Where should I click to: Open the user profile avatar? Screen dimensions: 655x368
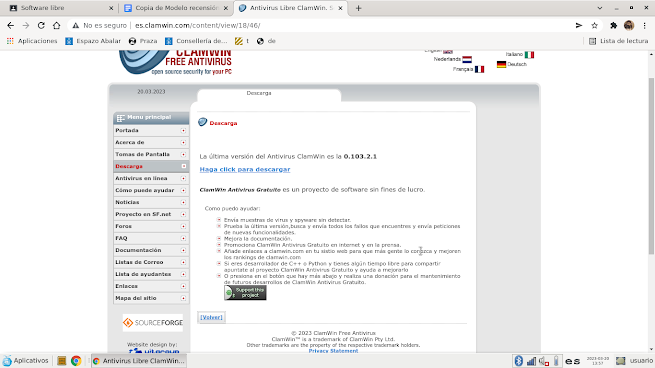point(629,25)
